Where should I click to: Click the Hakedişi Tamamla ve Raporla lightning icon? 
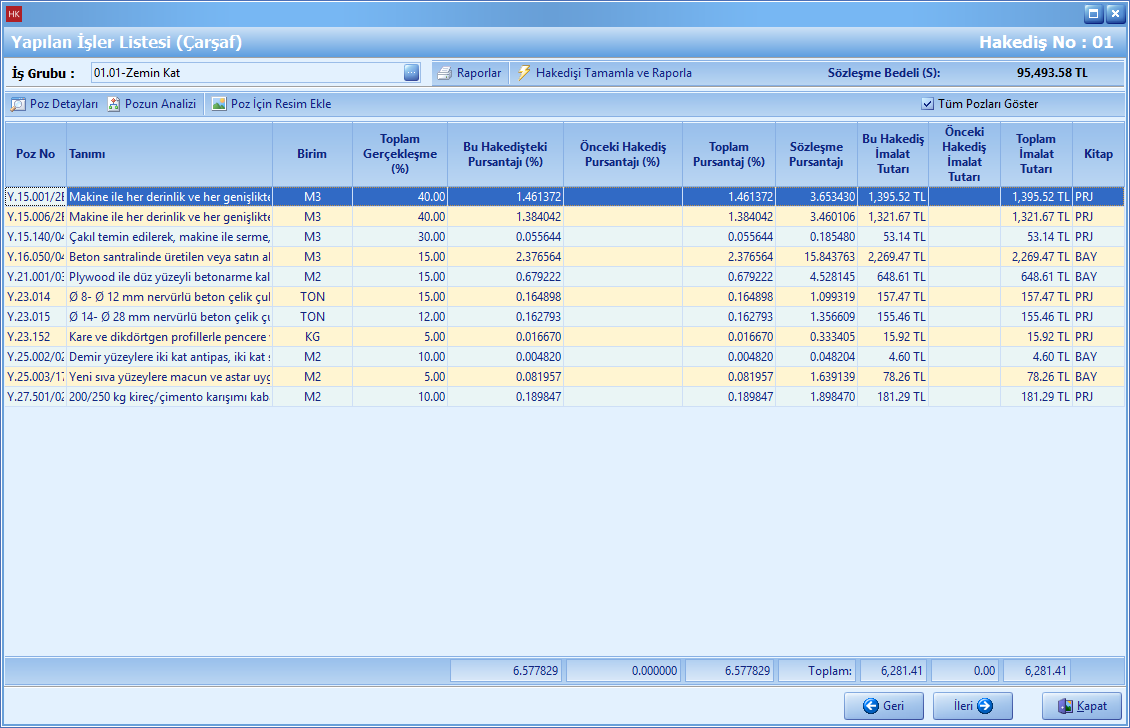click(524, 73)
